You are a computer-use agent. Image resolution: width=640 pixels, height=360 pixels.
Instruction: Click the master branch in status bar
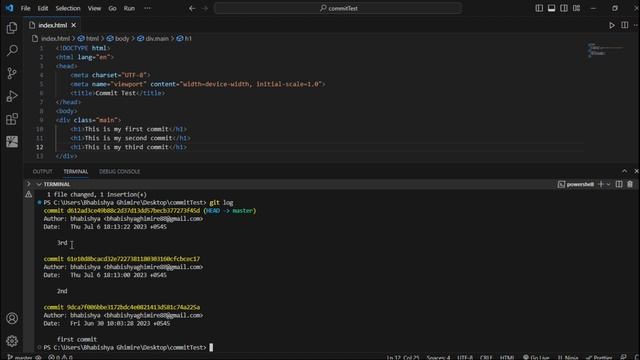[x=20, y=357]
